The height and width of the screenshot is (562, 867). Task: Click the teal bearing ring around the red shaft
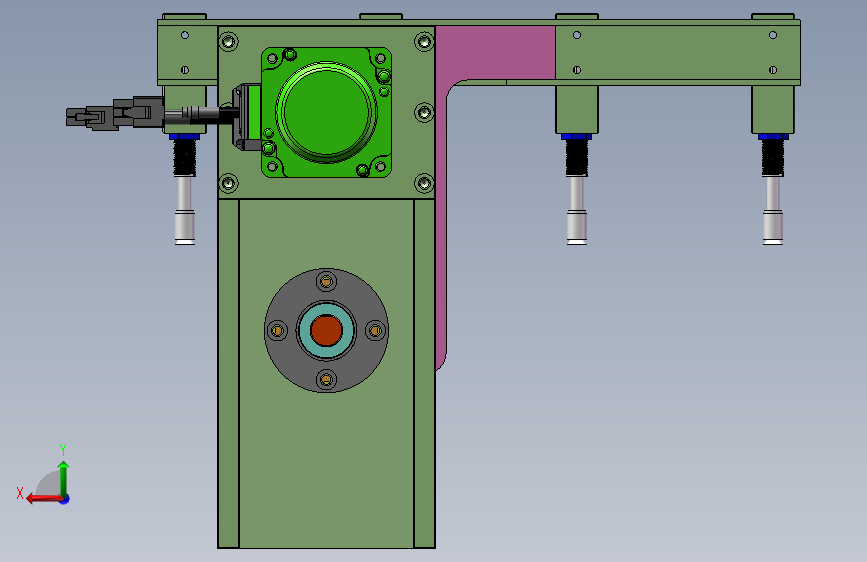coord(326,330)
